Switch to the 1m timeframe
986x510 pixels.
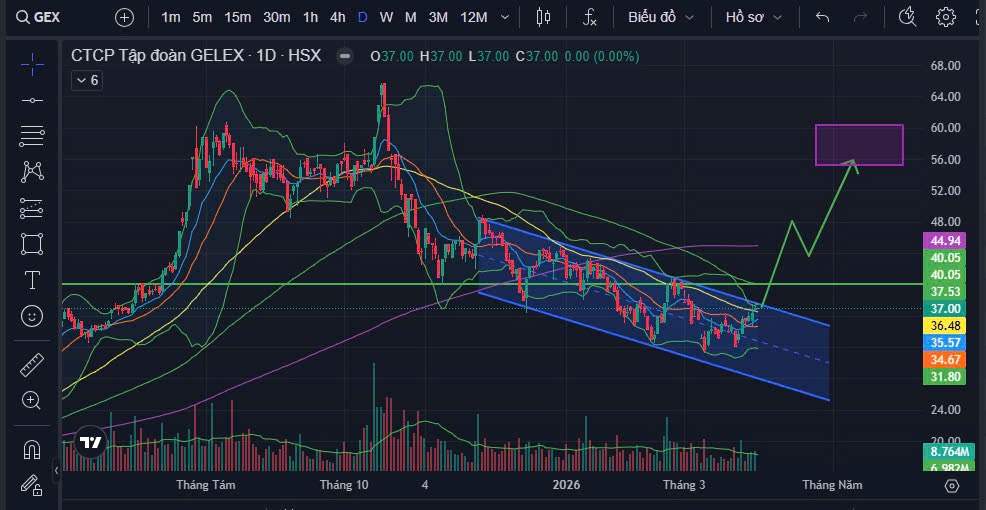(170, 17)
